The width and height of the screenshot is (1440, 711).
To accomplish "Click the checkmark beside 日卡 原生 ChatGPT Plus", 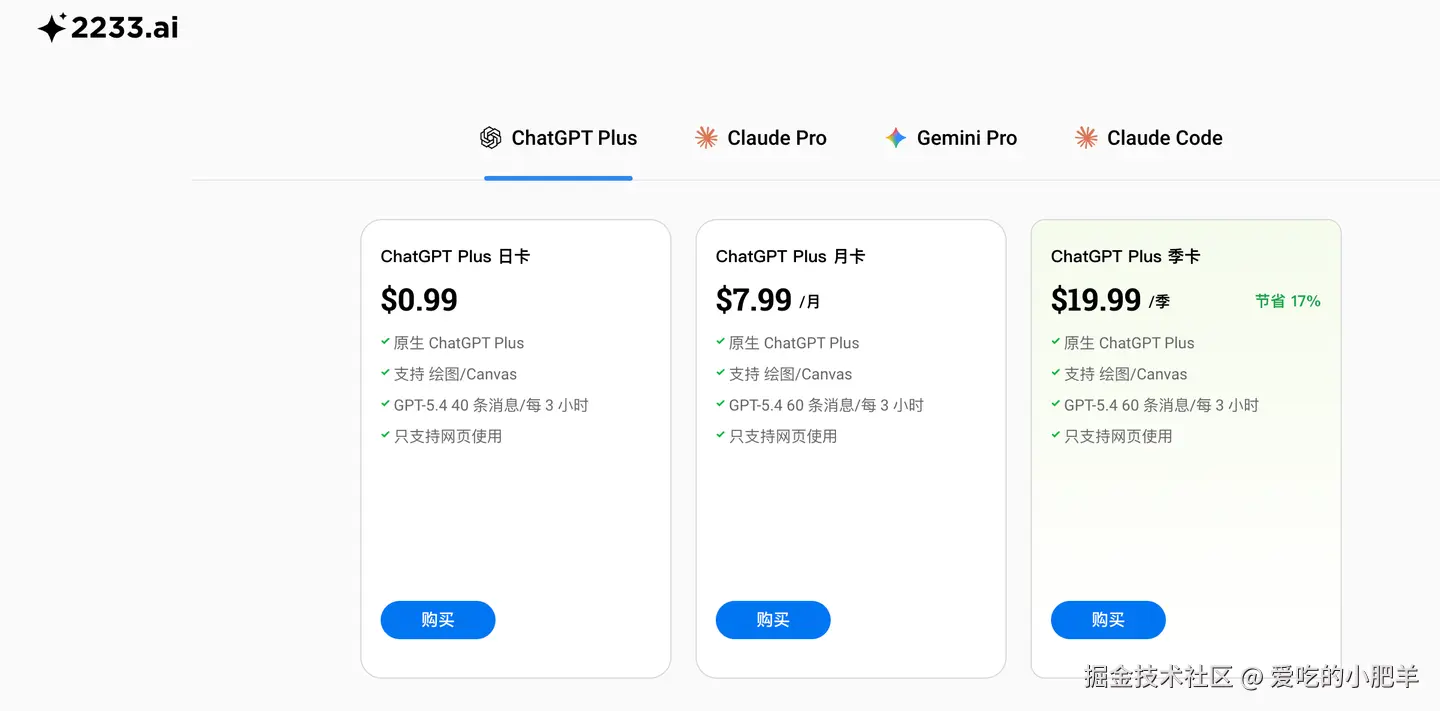I will 385,342.
